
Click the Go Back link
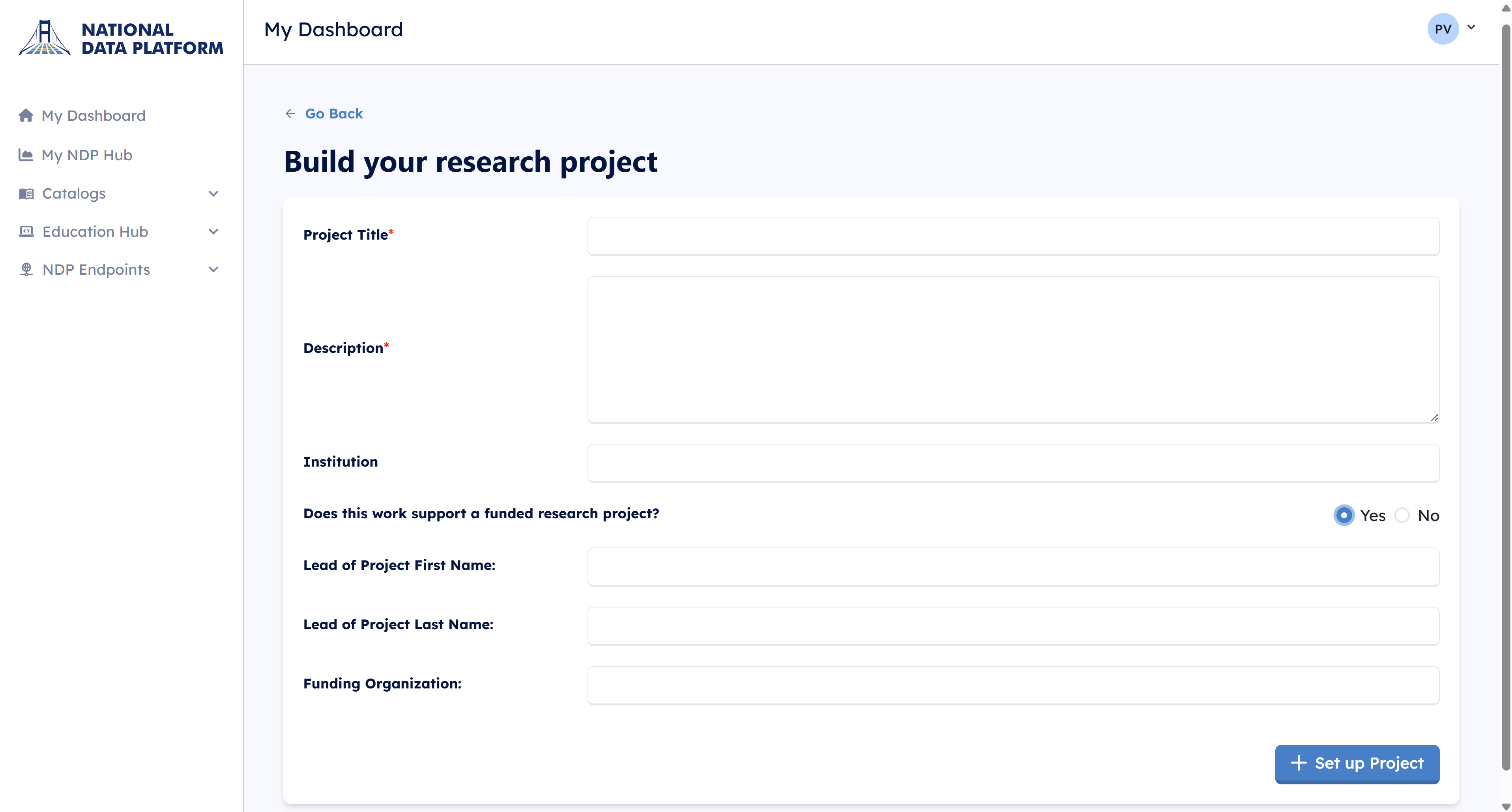(x=333, y=113)
